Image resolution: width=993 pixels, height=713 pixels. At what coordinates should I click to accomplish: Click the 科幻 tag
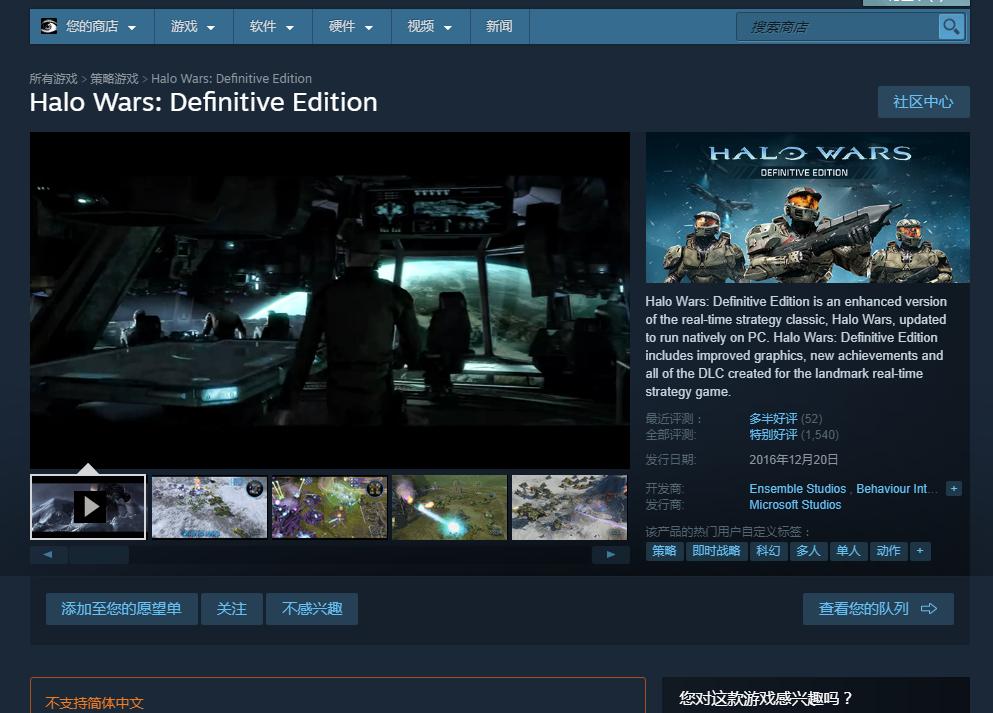pyautogui.click(x=768, y=551)
